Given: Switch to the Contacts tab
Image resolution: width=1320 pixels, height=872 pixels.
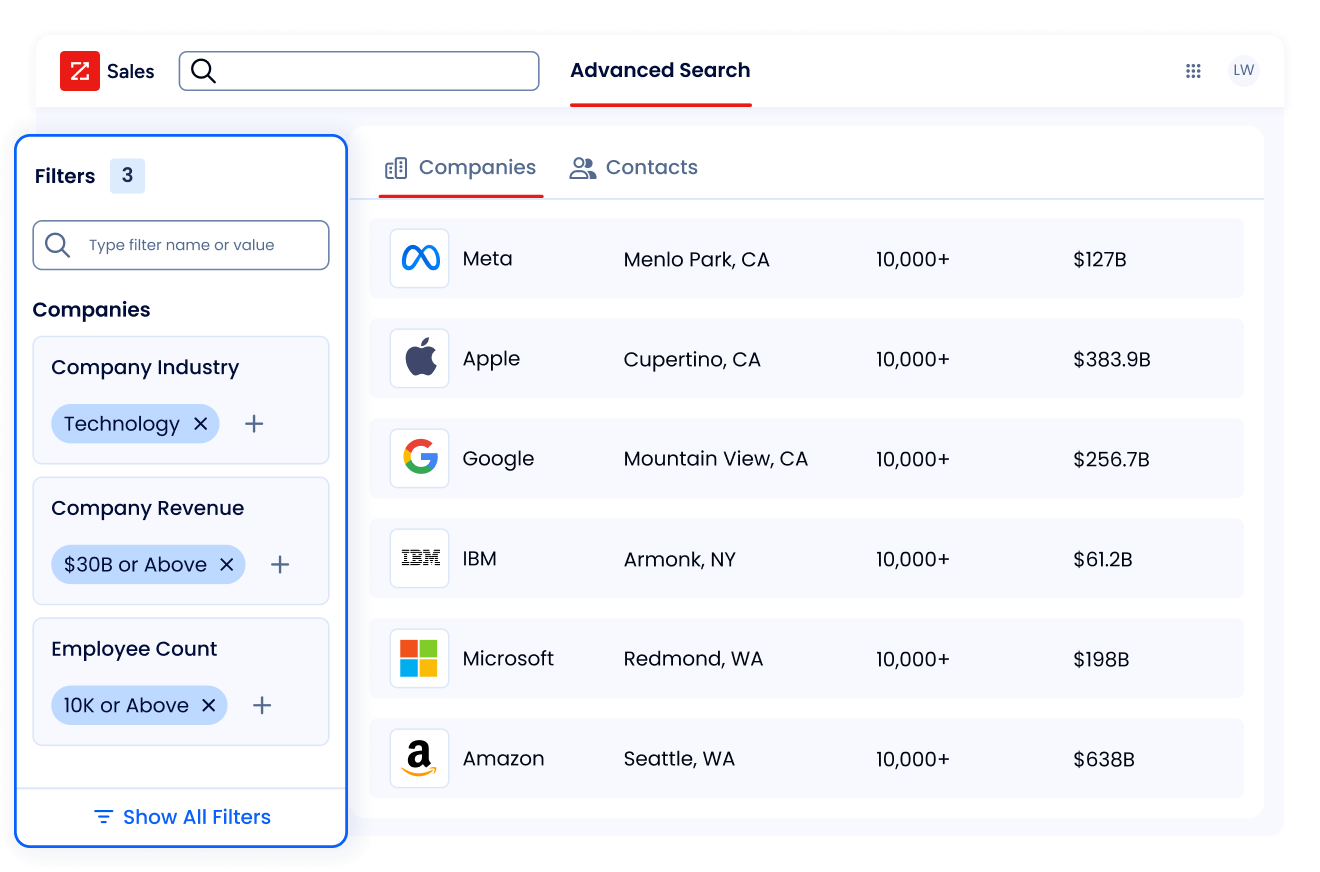Looking at the screenshot, I should pos(634,168).
